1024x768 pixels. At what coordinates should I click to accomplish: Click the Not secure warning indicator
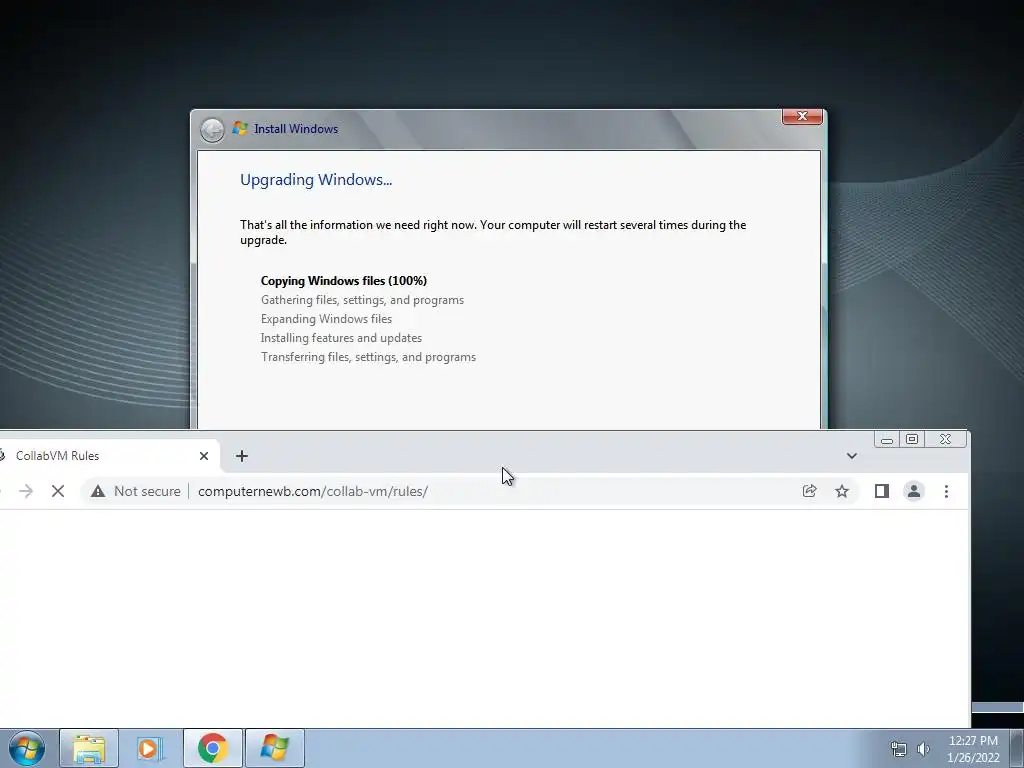pyautogui.click(x=136, y=491)
